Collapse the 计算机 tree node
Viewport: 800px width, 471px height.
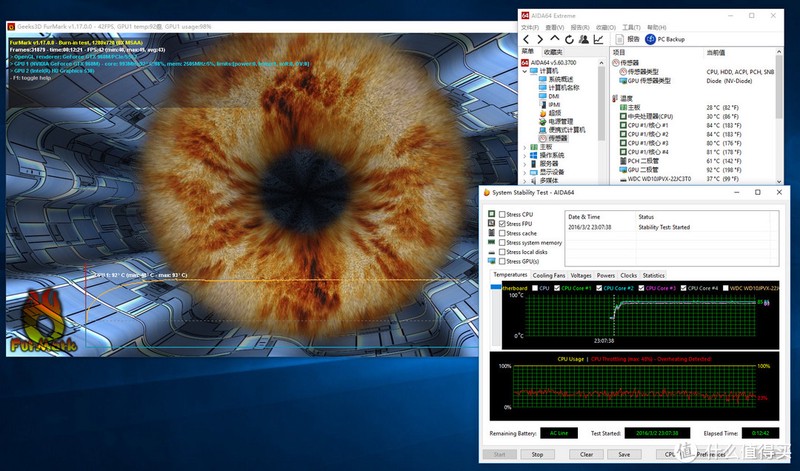tap(525, 71)
